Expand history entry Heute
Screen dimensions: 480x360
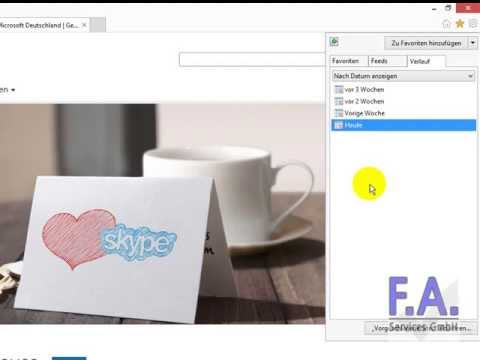(404, 125)
